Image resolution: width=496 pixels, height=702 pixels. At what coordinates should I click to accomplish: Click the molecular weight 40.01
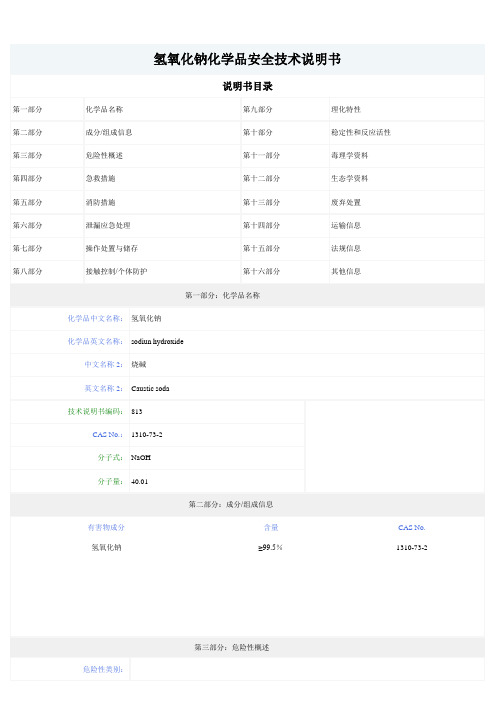(x=139, y=482)
